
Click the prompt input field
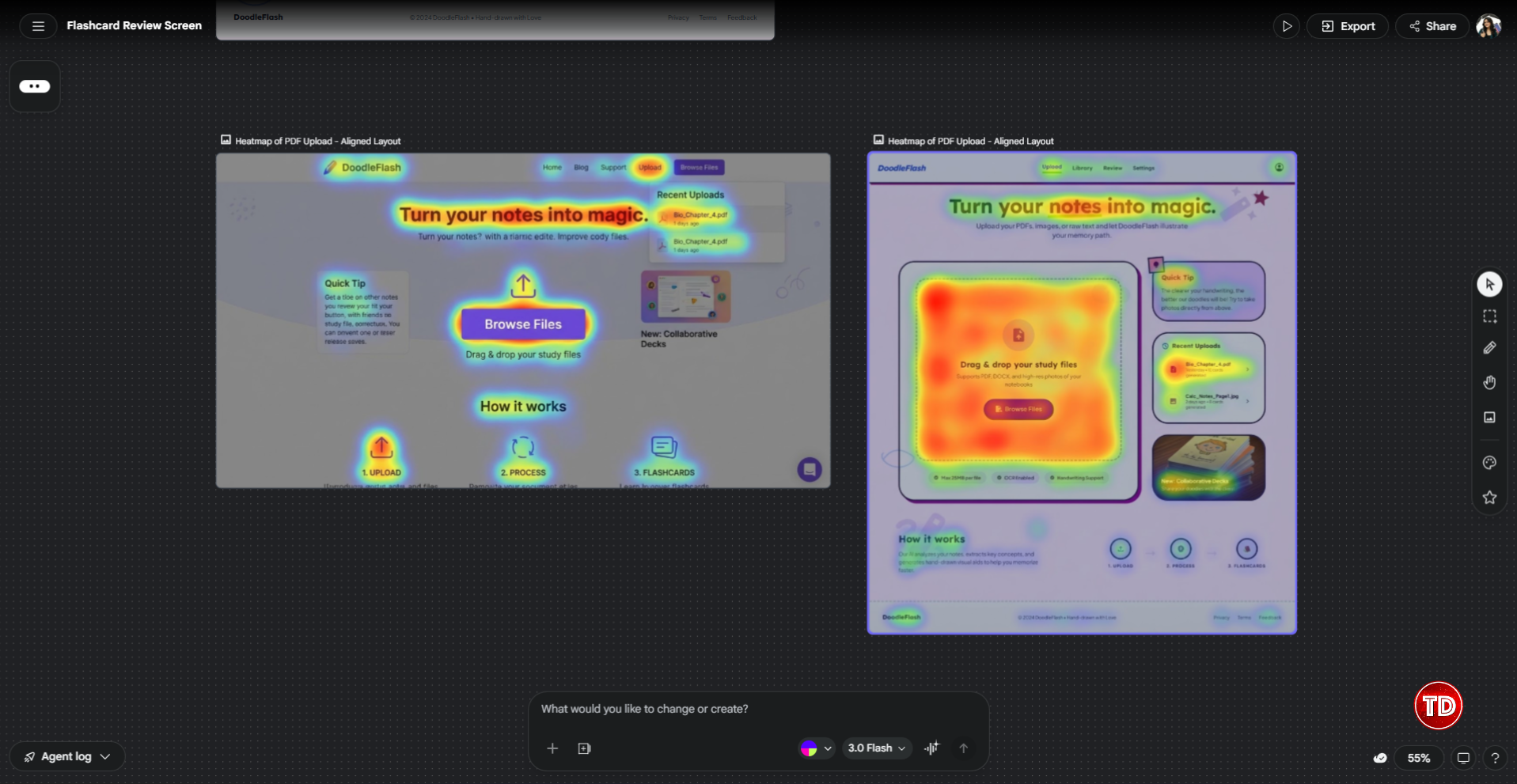click(712, 709)
